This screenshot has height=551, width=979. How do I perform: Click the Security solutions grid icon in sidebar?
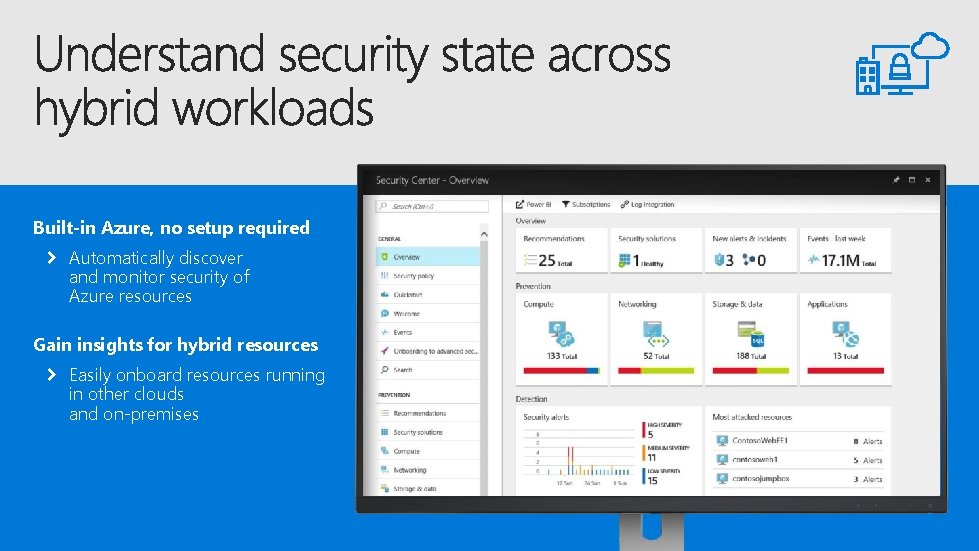coord(385,432)
